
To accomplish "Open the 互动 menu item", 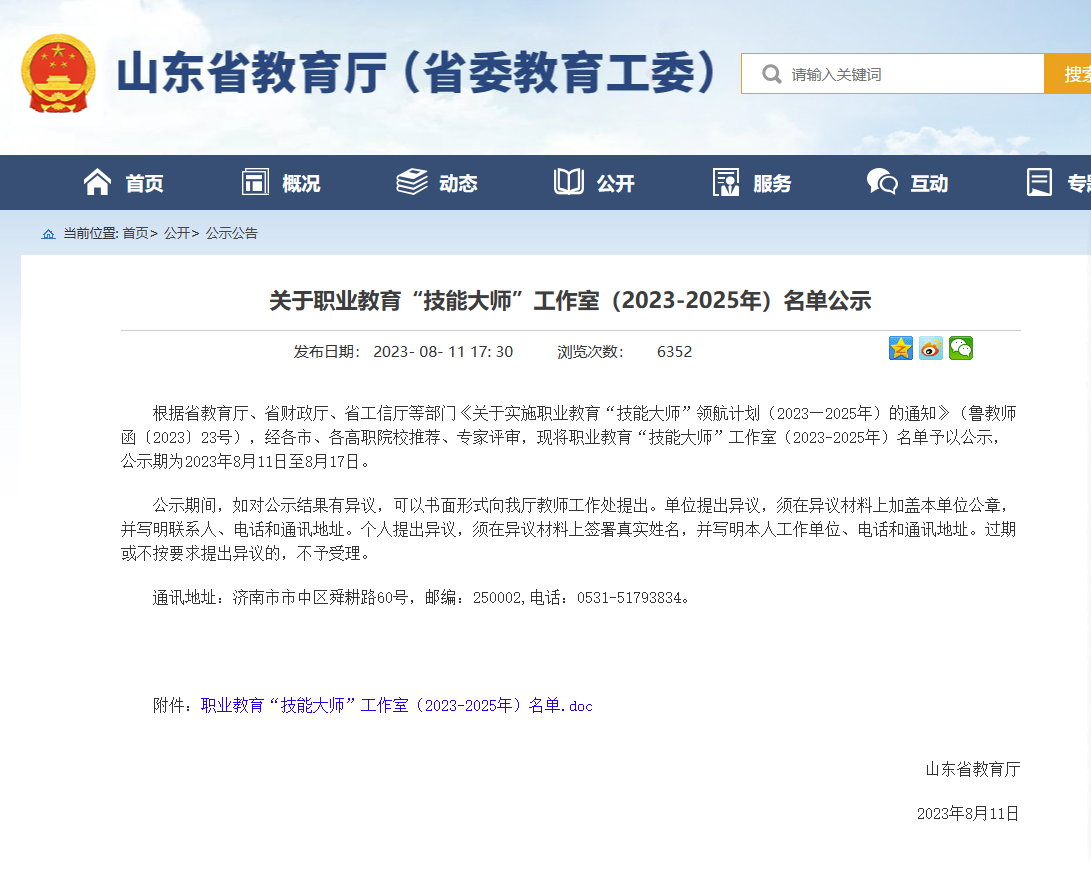I will 929,183.
